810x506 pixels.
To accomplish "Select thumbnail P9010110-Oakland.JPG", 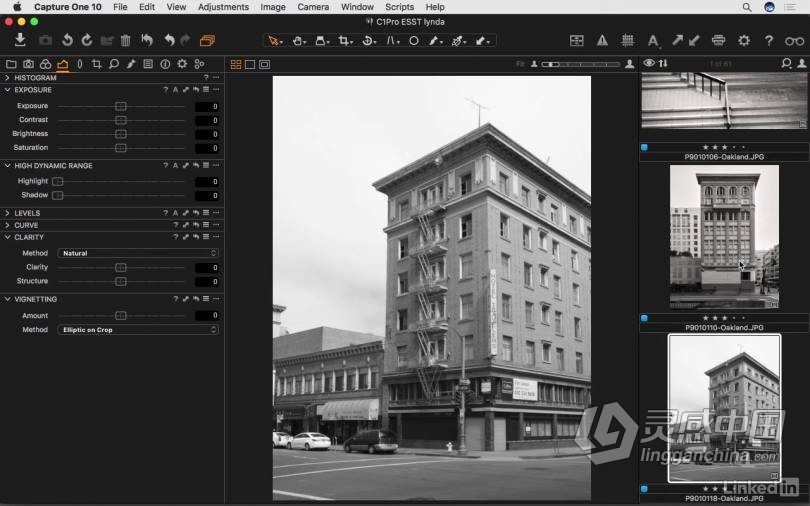I will pyautogui.click(x=724, y=236).
